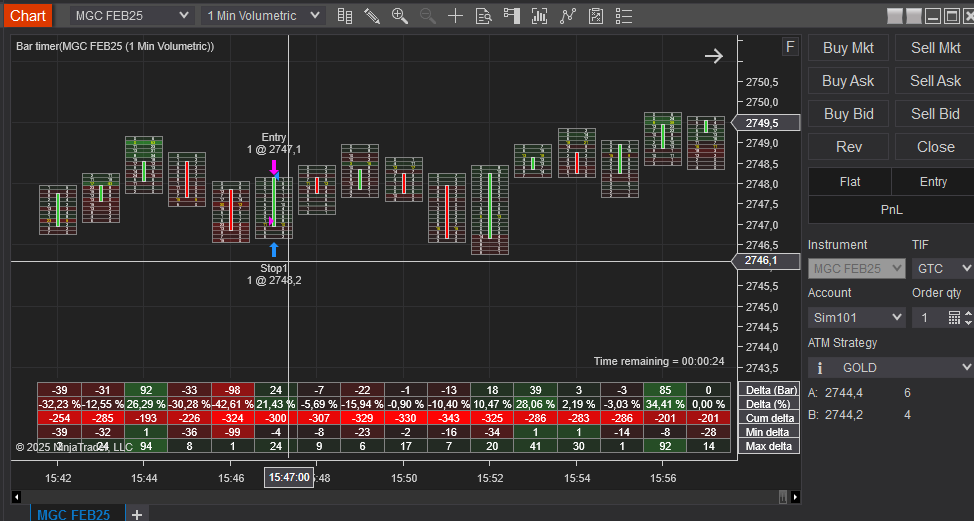Screen dimensions: 974x521
Task: Open the MGC FEB25 instrument selector in toolbar
Action: 132,16
